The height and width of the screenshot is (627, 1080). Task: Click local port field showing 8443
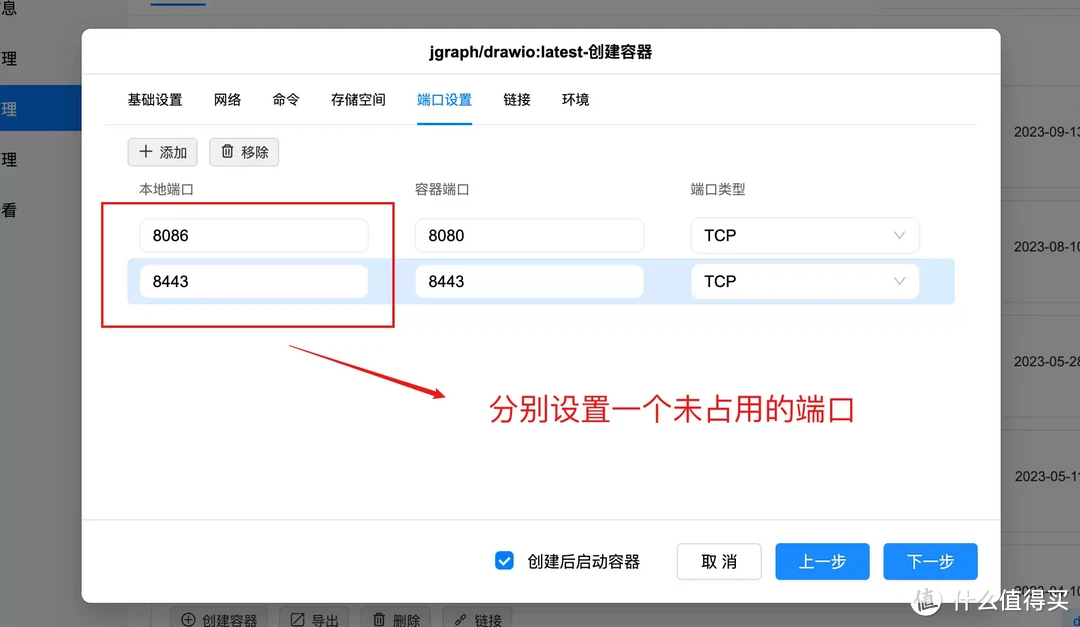coord(253,281)
